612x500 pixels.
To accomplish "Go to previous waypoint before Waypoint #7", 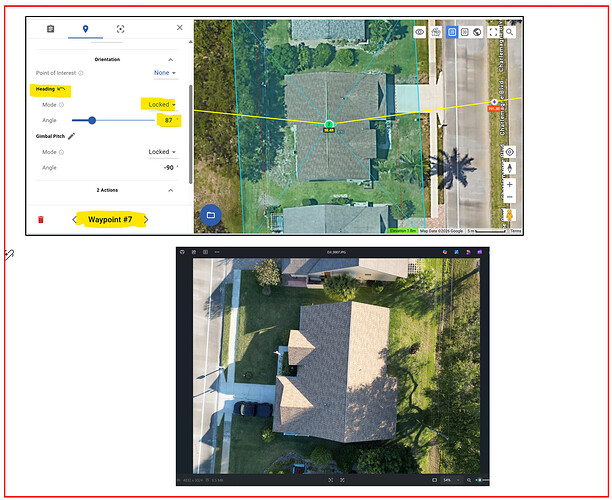I will click(75, 219).
